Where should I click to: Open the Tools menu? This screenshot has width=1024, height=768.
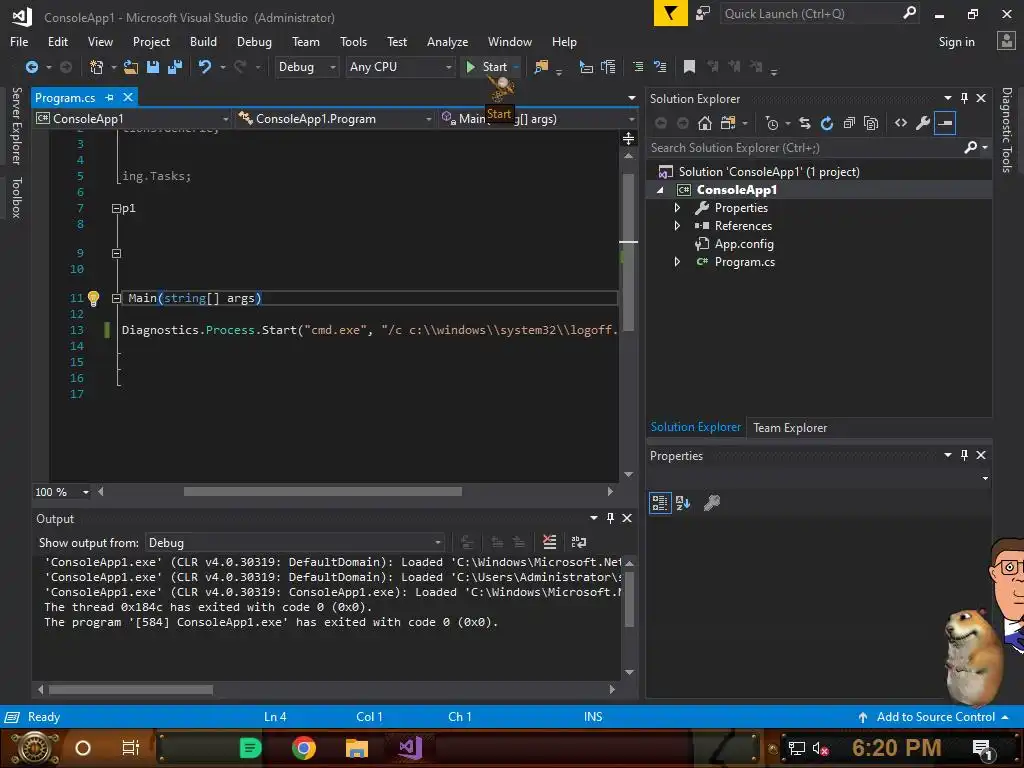(x=353, y=42)
